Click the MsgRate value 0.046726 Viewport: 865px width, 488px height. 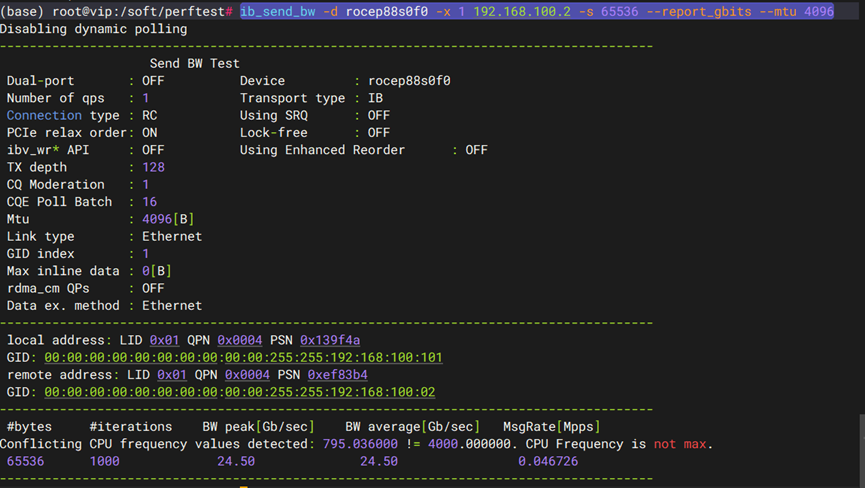547,461
